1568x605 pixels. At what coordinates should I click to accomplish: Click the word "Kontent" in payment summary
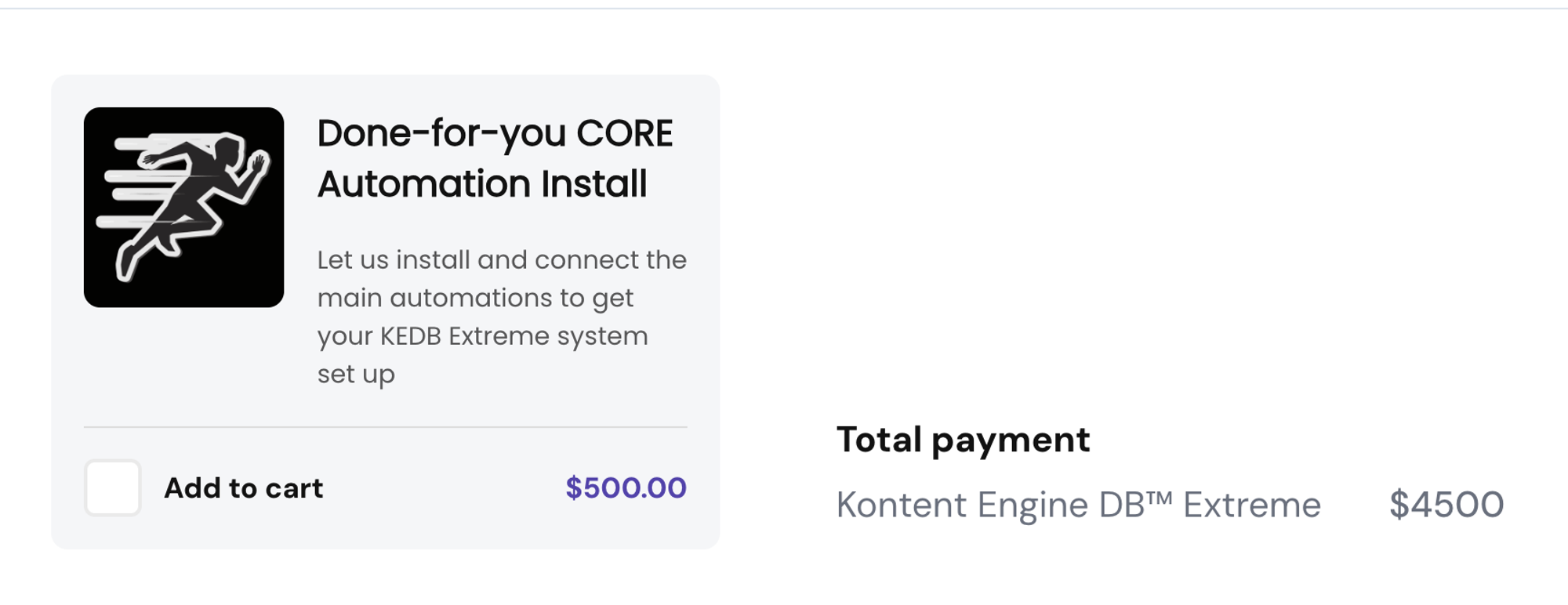[x=901, y=505]
